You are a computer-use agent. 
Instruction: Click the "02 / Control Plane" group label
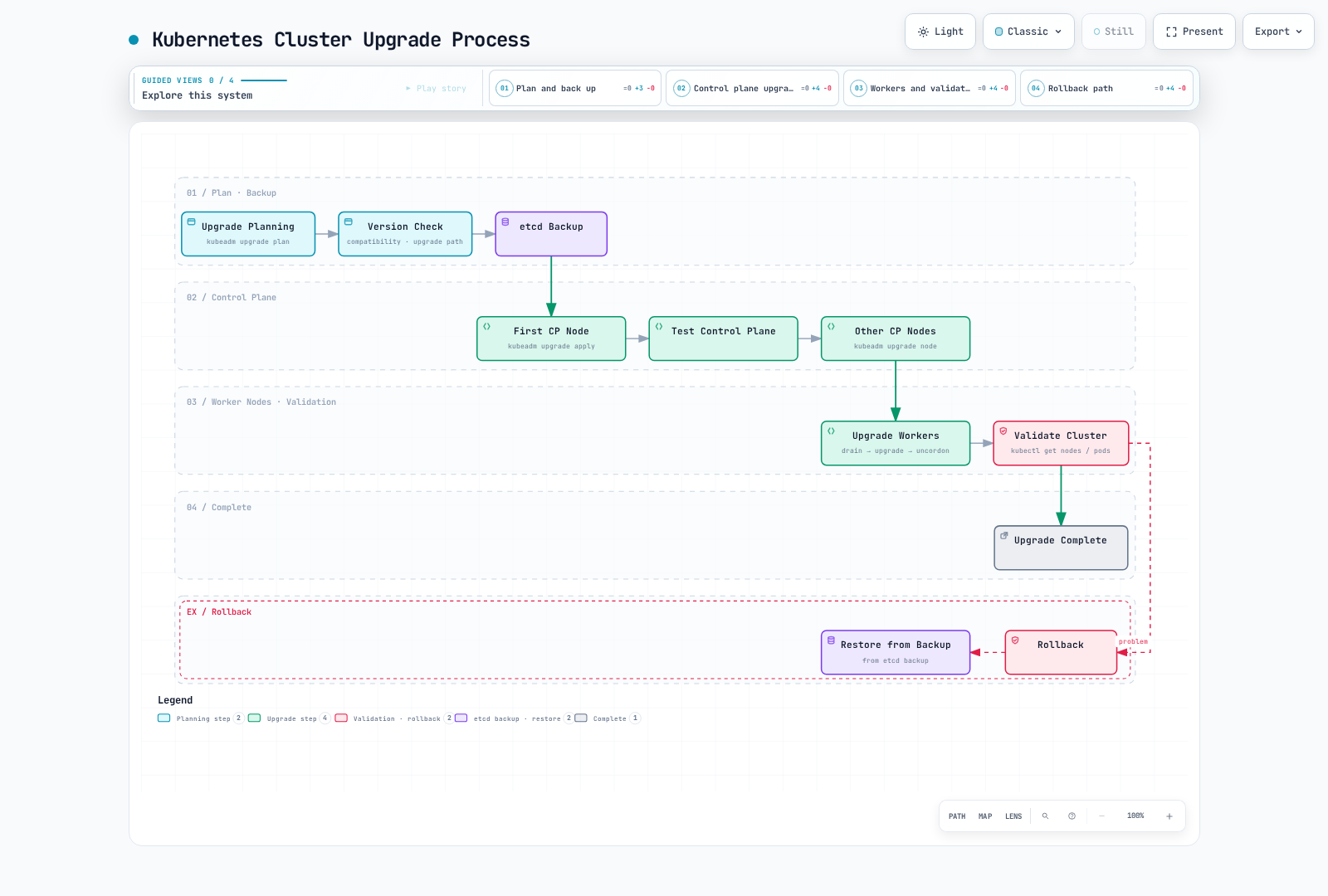coord(232,298)
